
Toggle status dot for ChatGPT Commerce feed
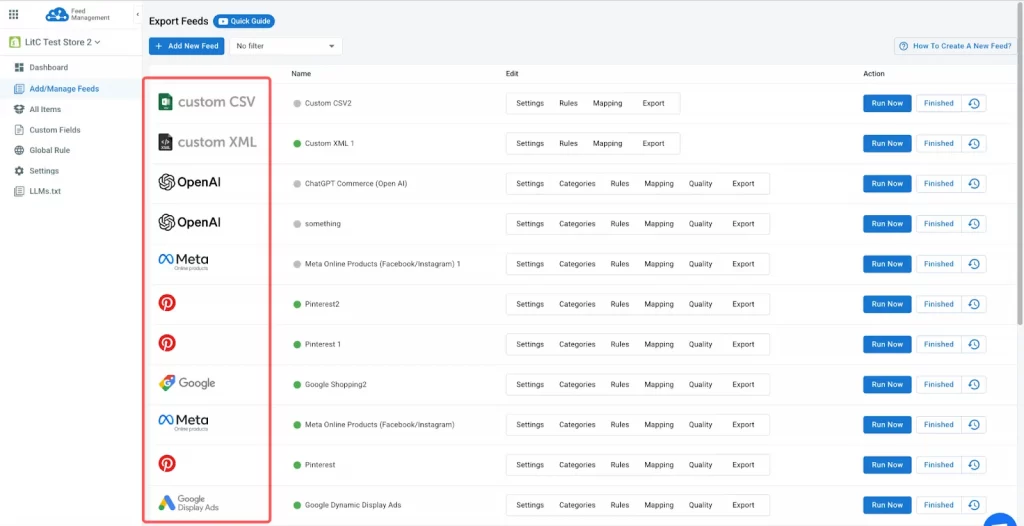coord(297,184)
